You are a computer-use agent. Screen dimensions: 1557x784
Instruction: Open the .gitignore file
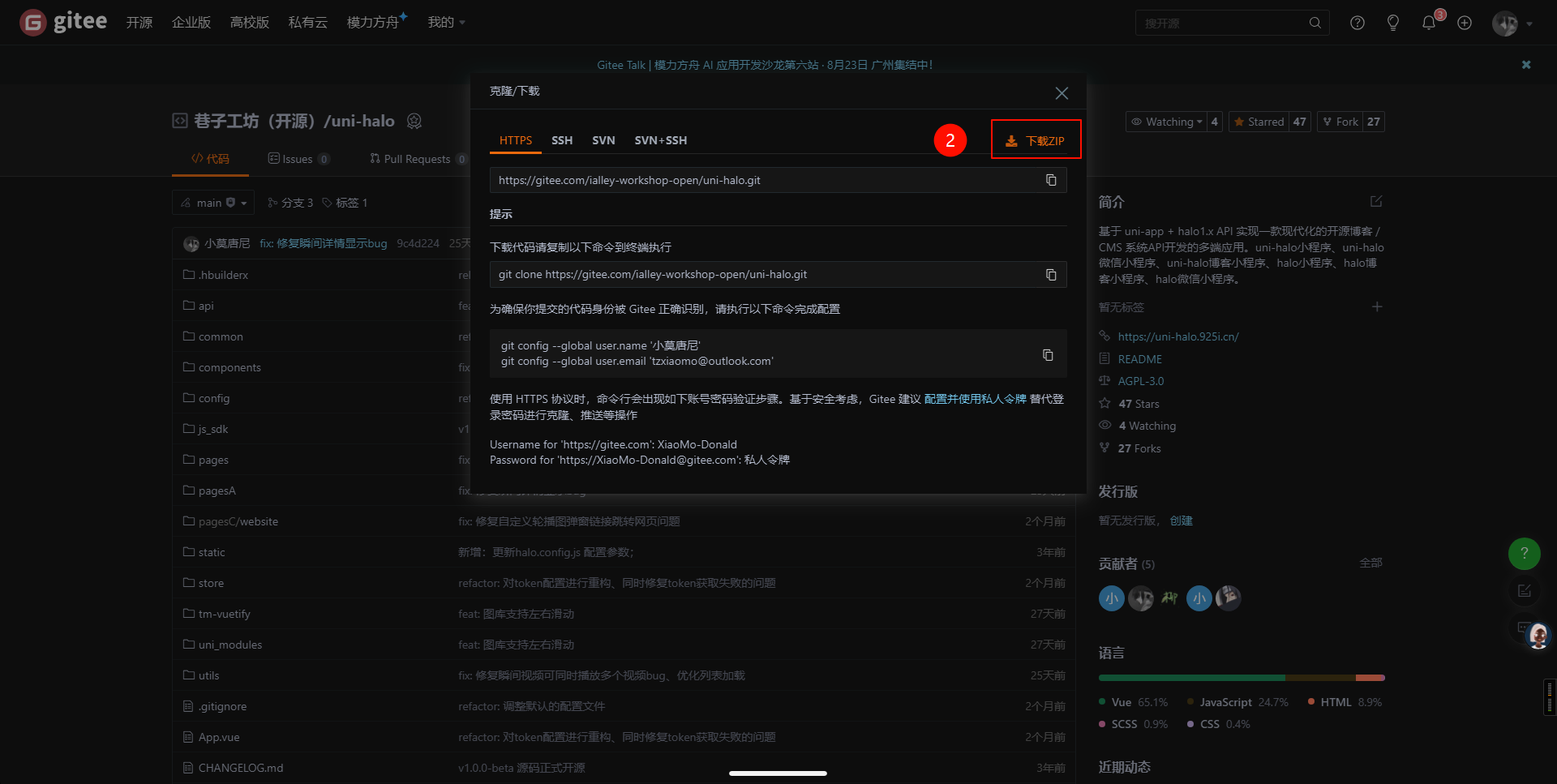[x=222, y=706]
